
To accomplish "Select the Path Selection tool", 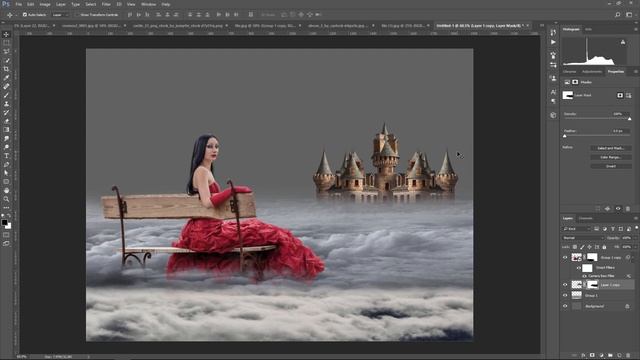I will point(6,173).
